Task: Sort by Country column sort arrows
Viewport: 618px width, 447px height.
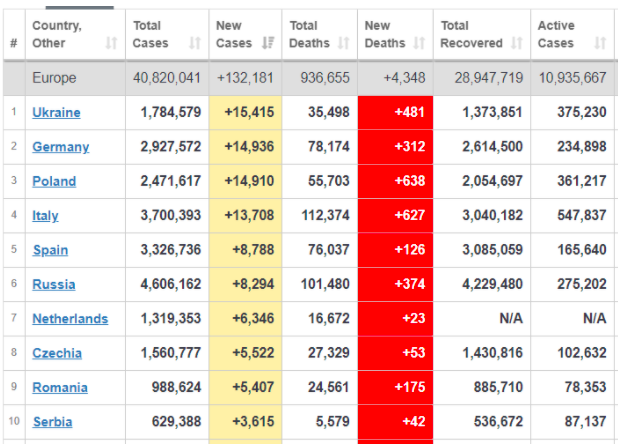Action: tap(111, 43)
